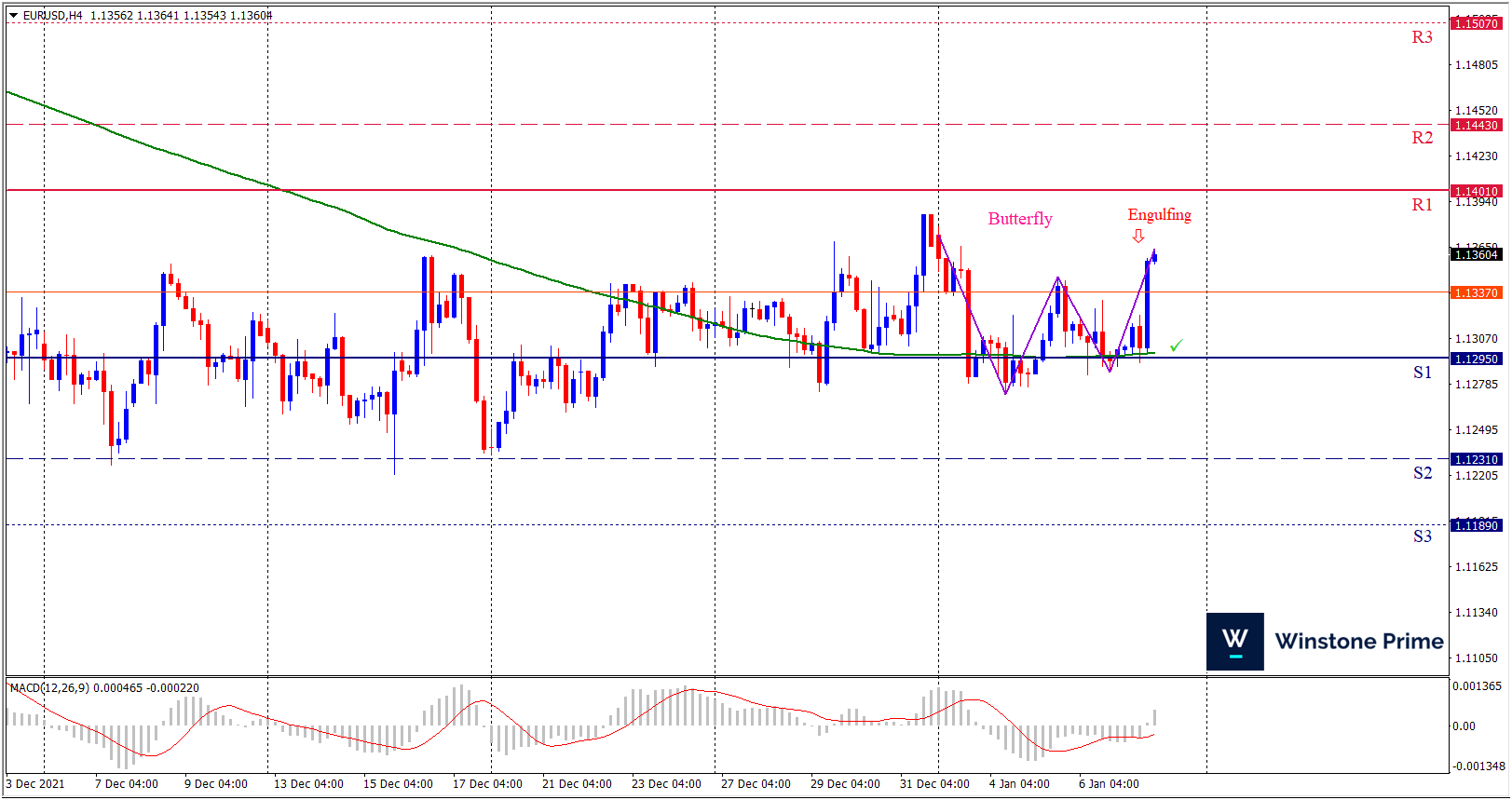Click the S2 support label
Screen dimensions: 1512x800
[1422, 473]
